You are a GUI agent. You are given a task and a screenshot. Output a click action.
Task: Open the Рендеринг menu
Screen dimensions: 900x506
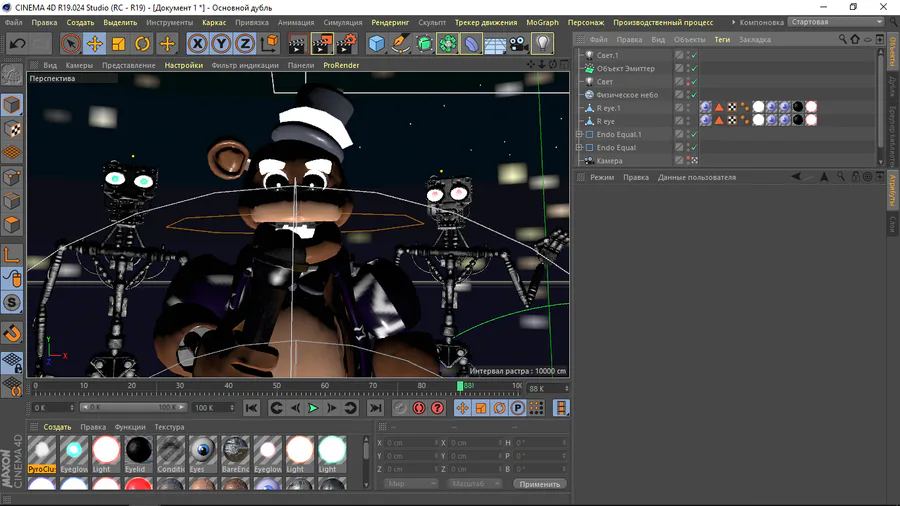pos(390,22)
